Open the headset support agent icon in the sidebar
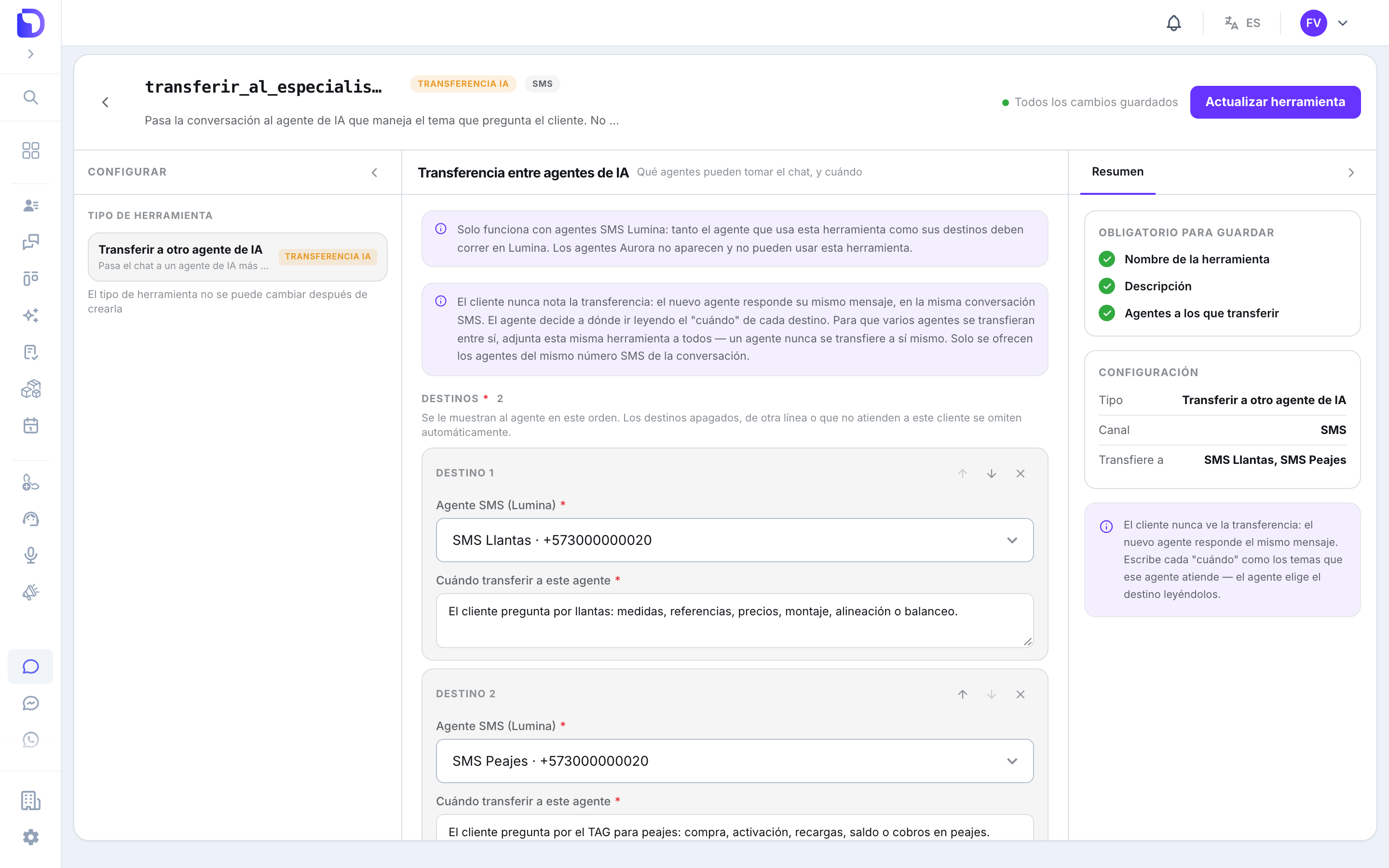 tap(30, 519)
